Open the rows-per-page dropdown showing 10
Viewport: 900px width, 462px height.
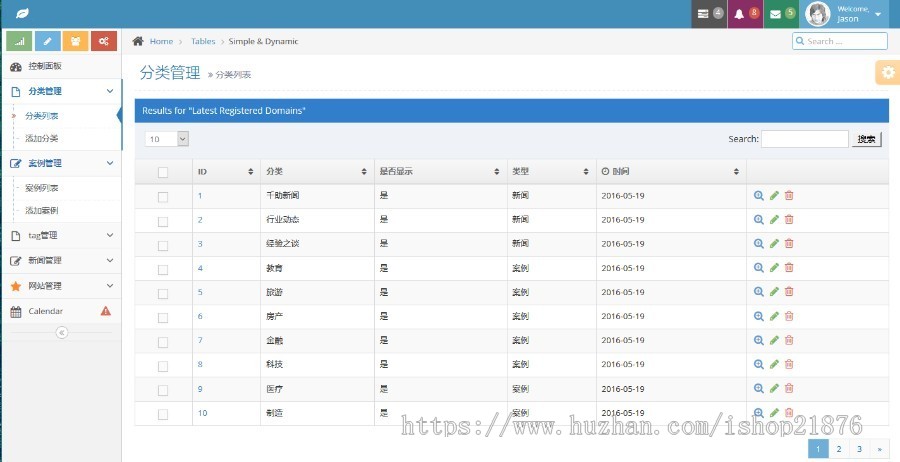pos(167,139)
